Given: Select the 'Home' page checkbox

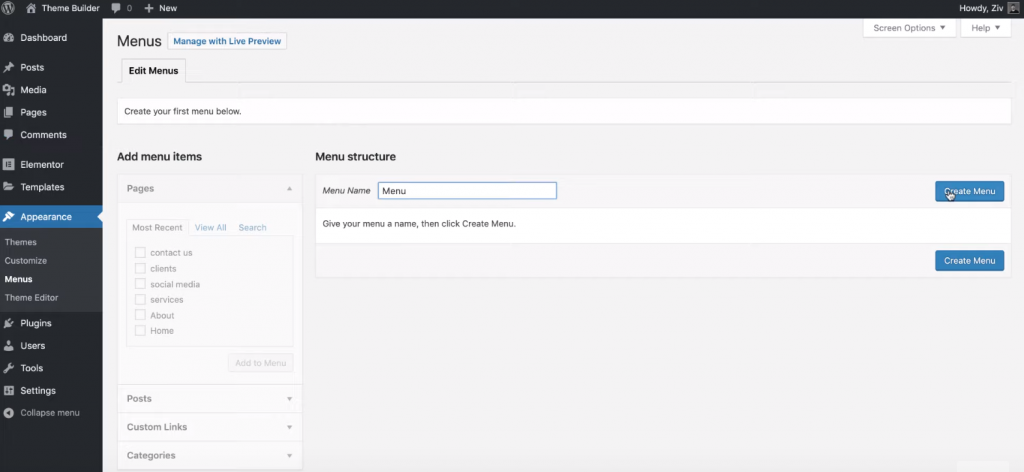Looking at the screenshot, I should point(140,331).
